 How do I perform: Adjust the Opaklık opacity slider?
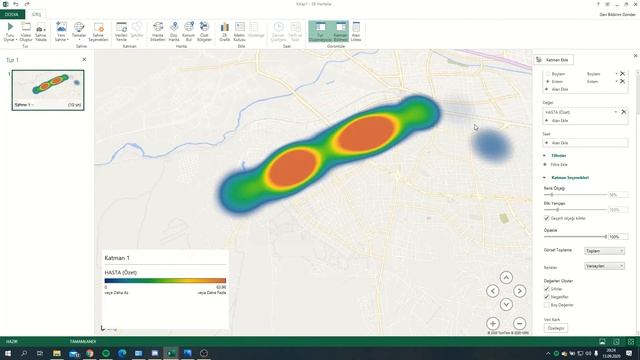tap(606, 237)
